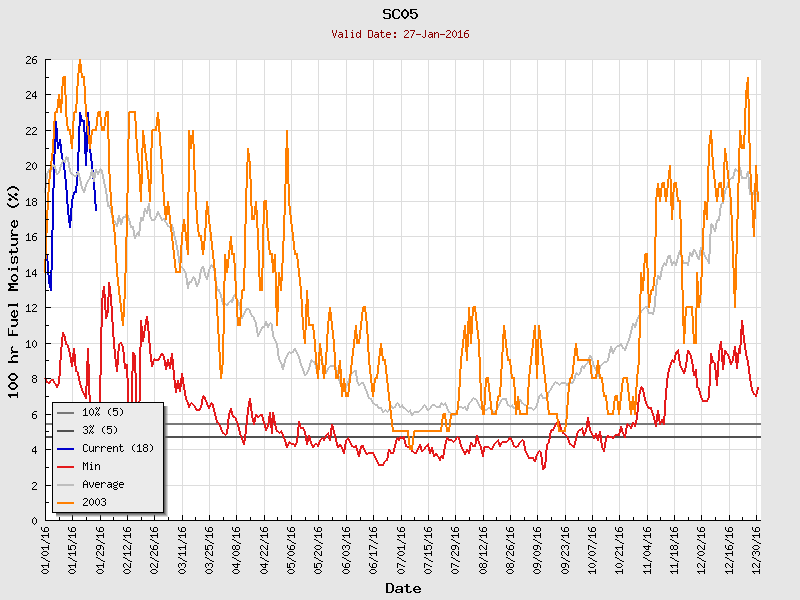
Task: Click the red Min line swatch in legend
Action: [x=66, y=466]
